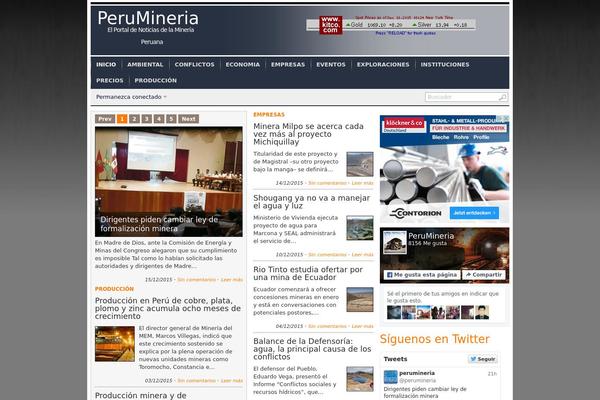Open headline Dirigentes piden cambiar ley
The width and height of the screenshot is (600, 400).
pos(159,224)
